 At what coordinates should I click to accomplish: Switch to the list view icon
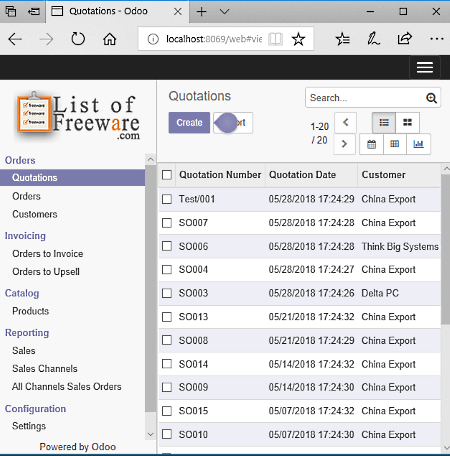pyautogui.click(x=384, y=123)
